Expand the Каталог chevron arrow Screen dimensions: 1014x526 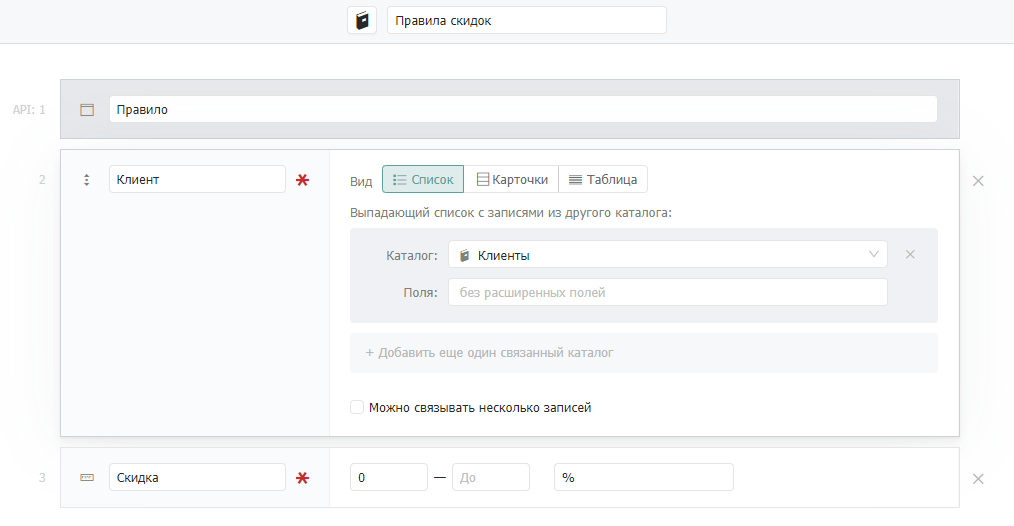coord(874,254)
